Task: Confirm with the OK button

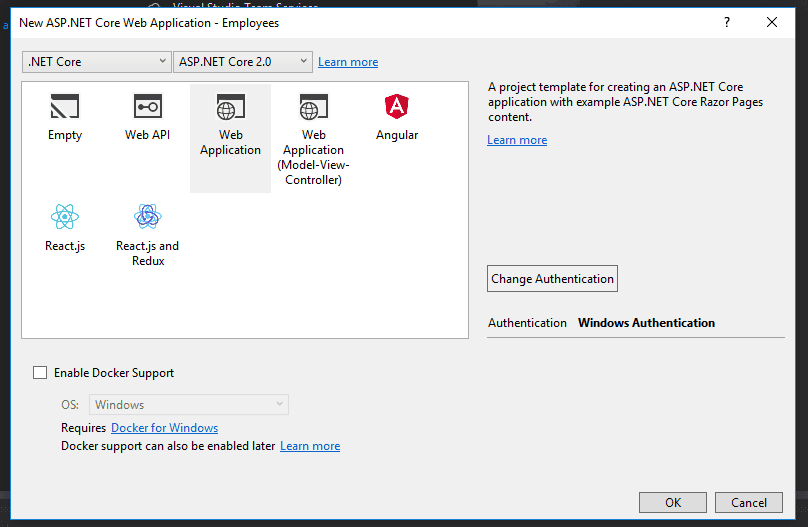Action: 672,502
